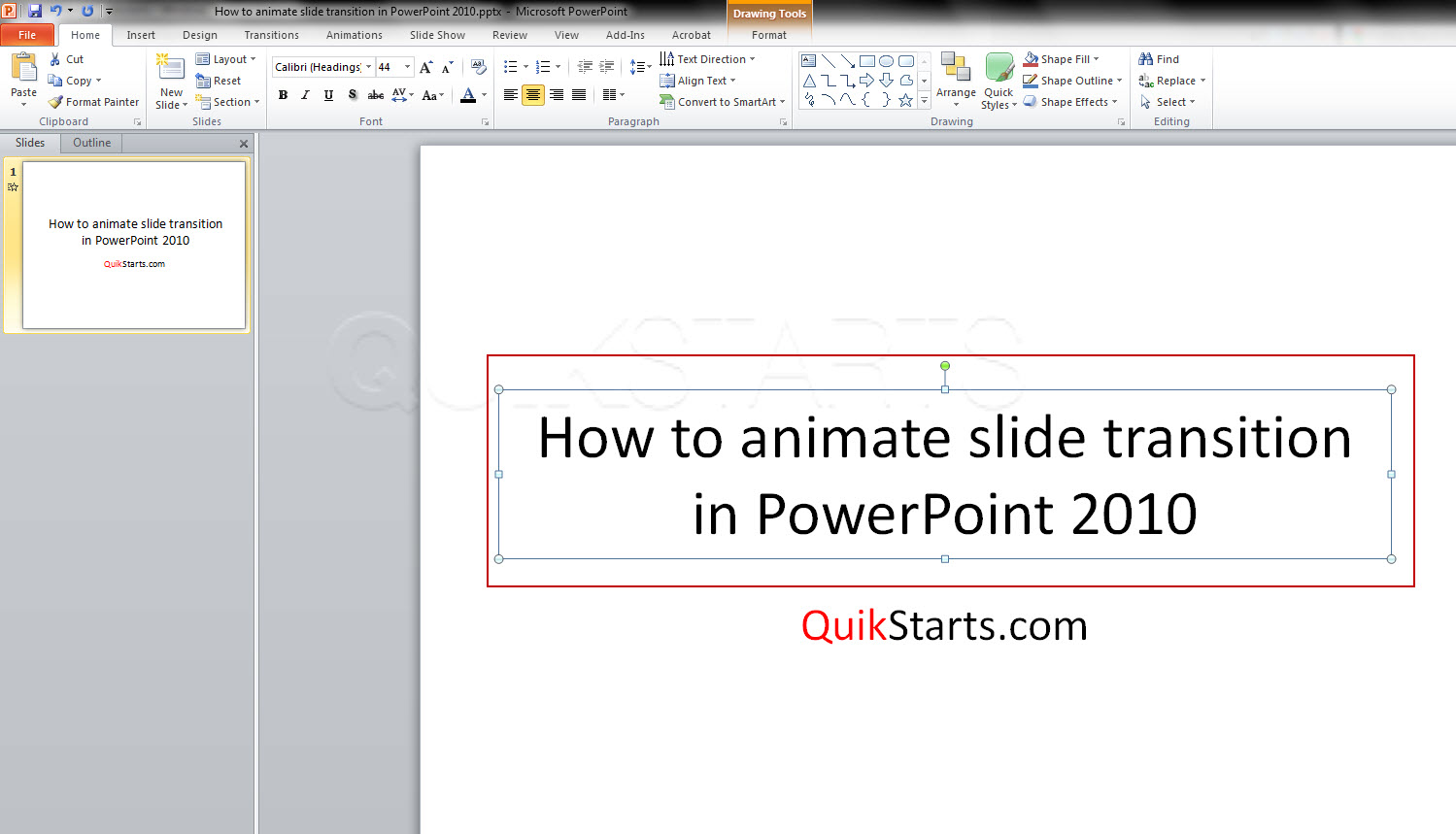Viewport: 1456px width, 834px height.
Task: Activate the Format Painter brush
Action: 94,102
